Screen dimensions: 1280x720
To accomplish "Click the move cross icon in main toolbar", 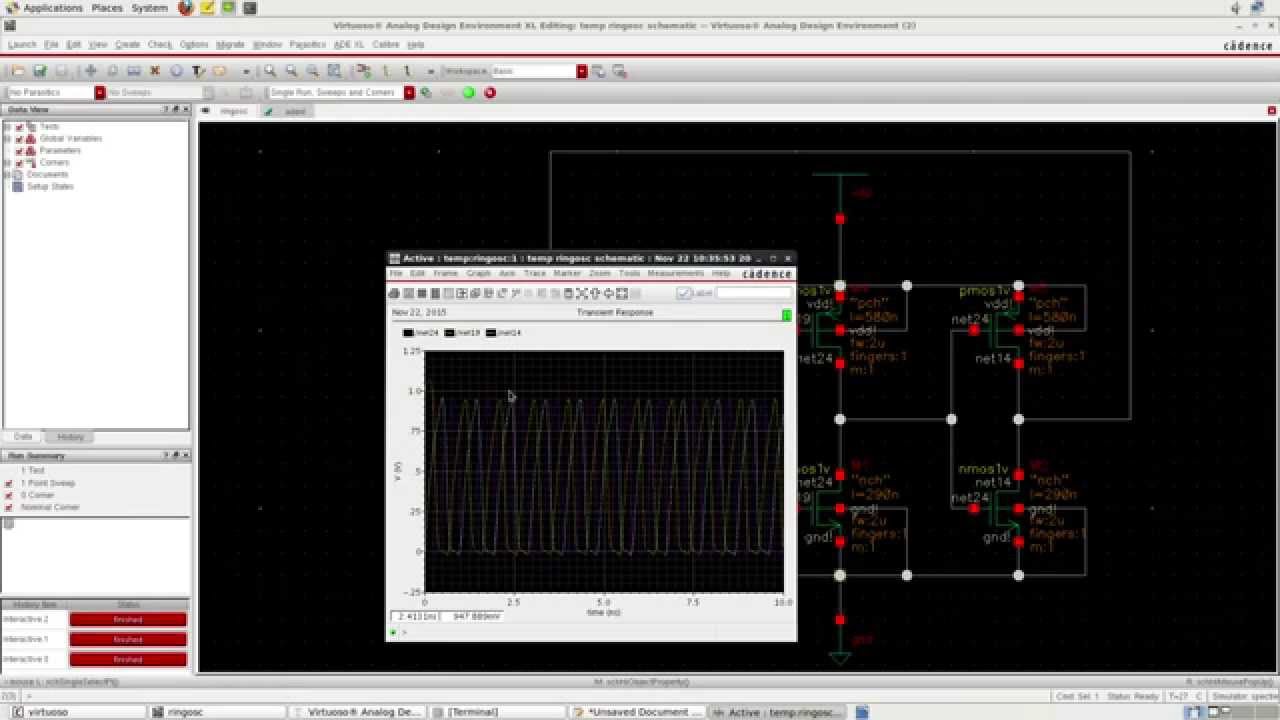I will (x=91, y=71).
